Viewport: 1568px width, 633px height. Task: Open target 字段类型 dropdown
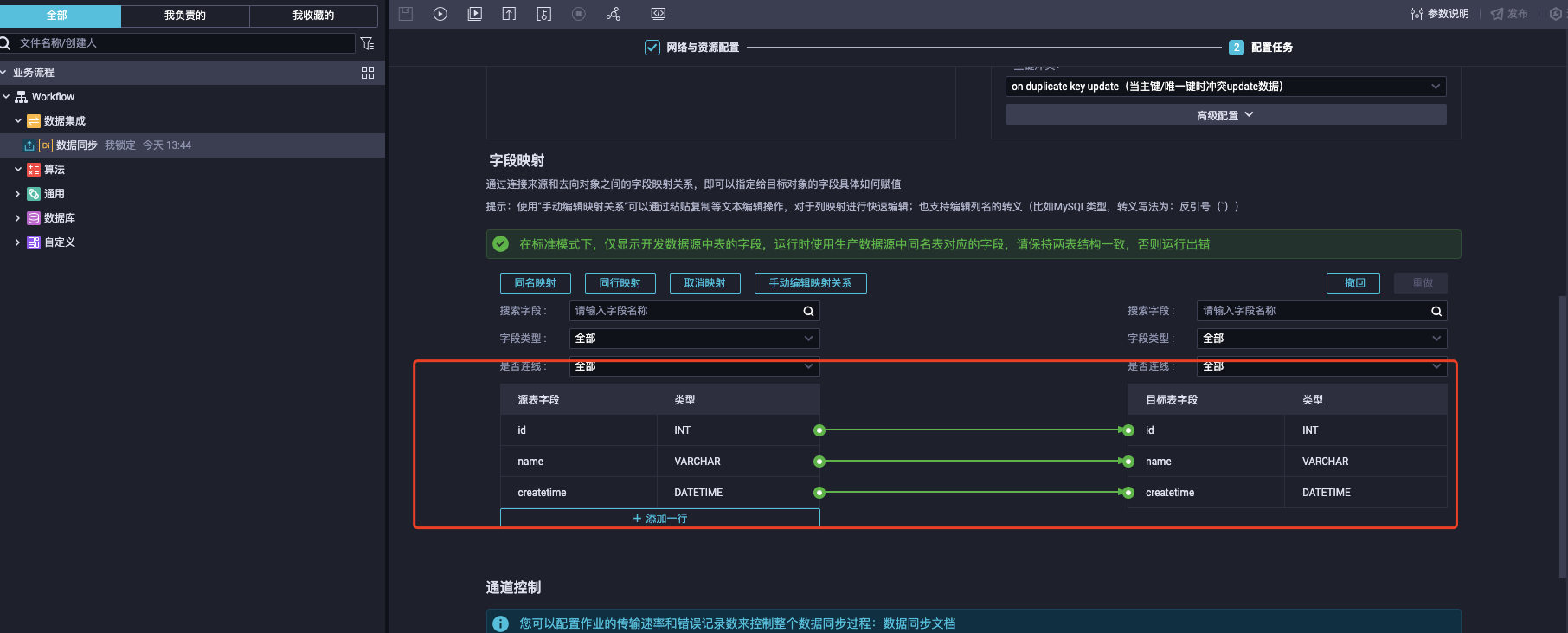tap(1322, 339)
